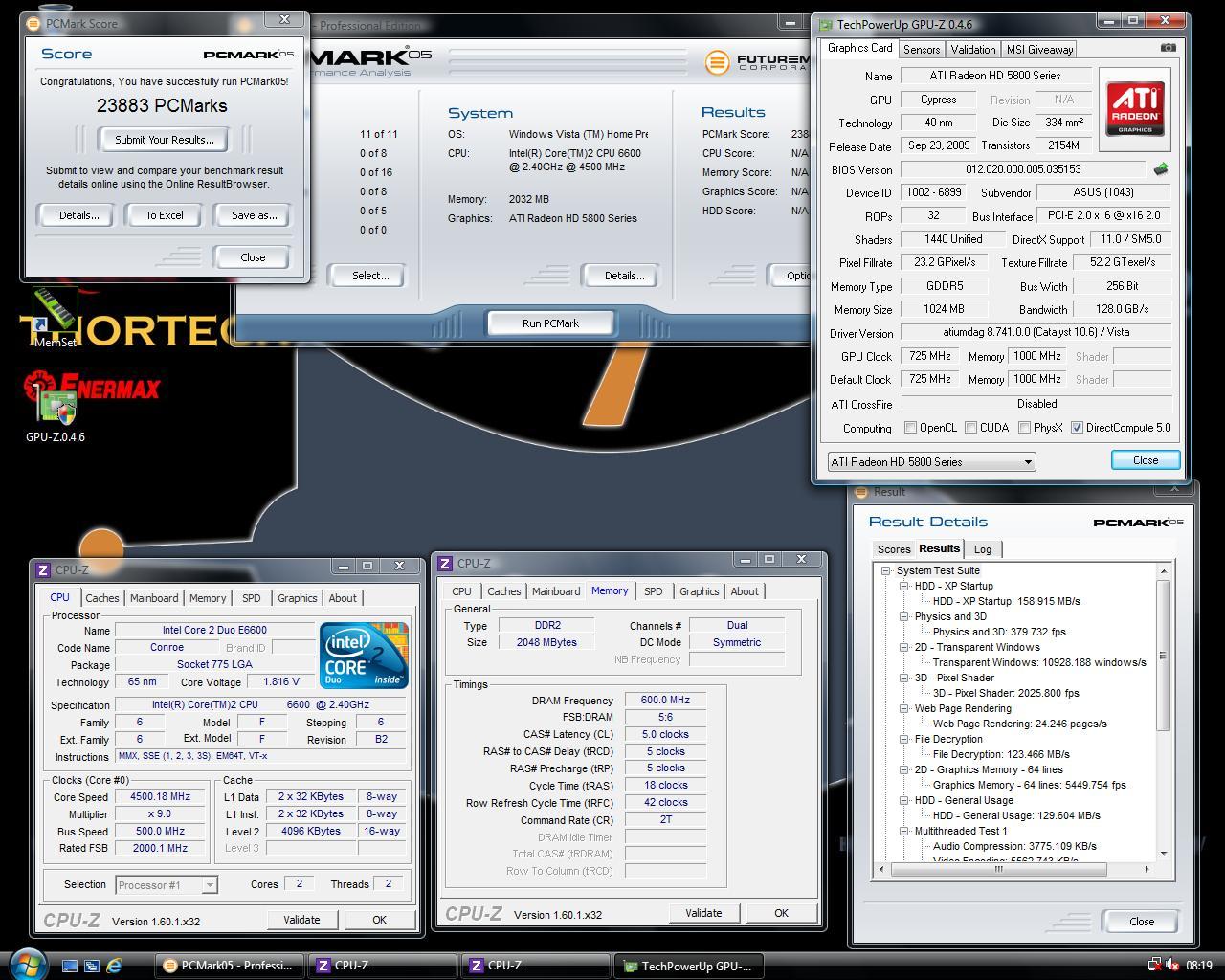Click Details... in the Score dialog
This screenshot has width=1225, height=980.
coord(78,215)
